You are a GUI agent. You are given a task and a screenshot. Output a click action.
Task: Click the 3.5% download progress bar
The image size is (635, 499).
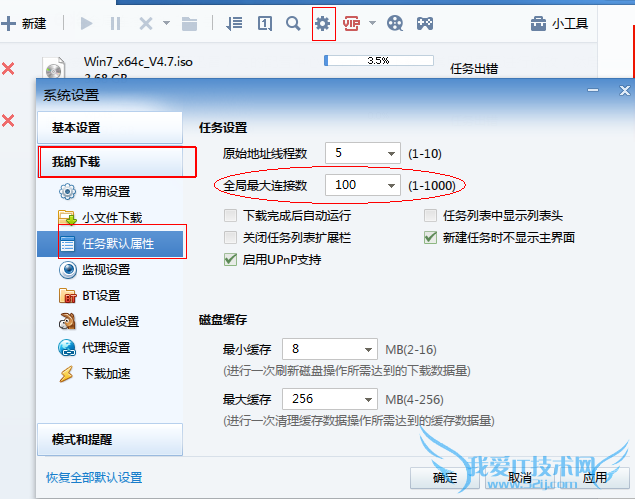pyautogui.click(x=379, y=61)
